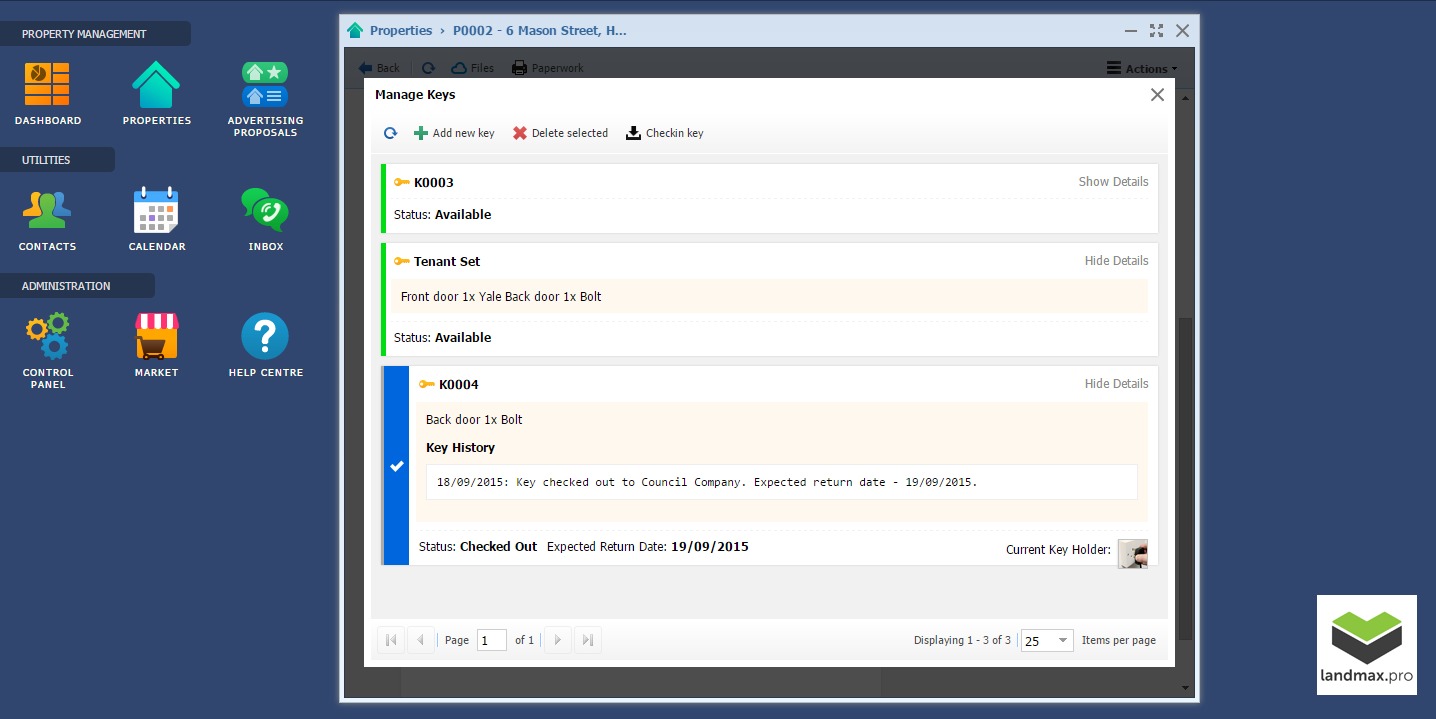1436x719 pixels.
Task: Click Properties in the breadcrumb
Action: click(401, 31)
